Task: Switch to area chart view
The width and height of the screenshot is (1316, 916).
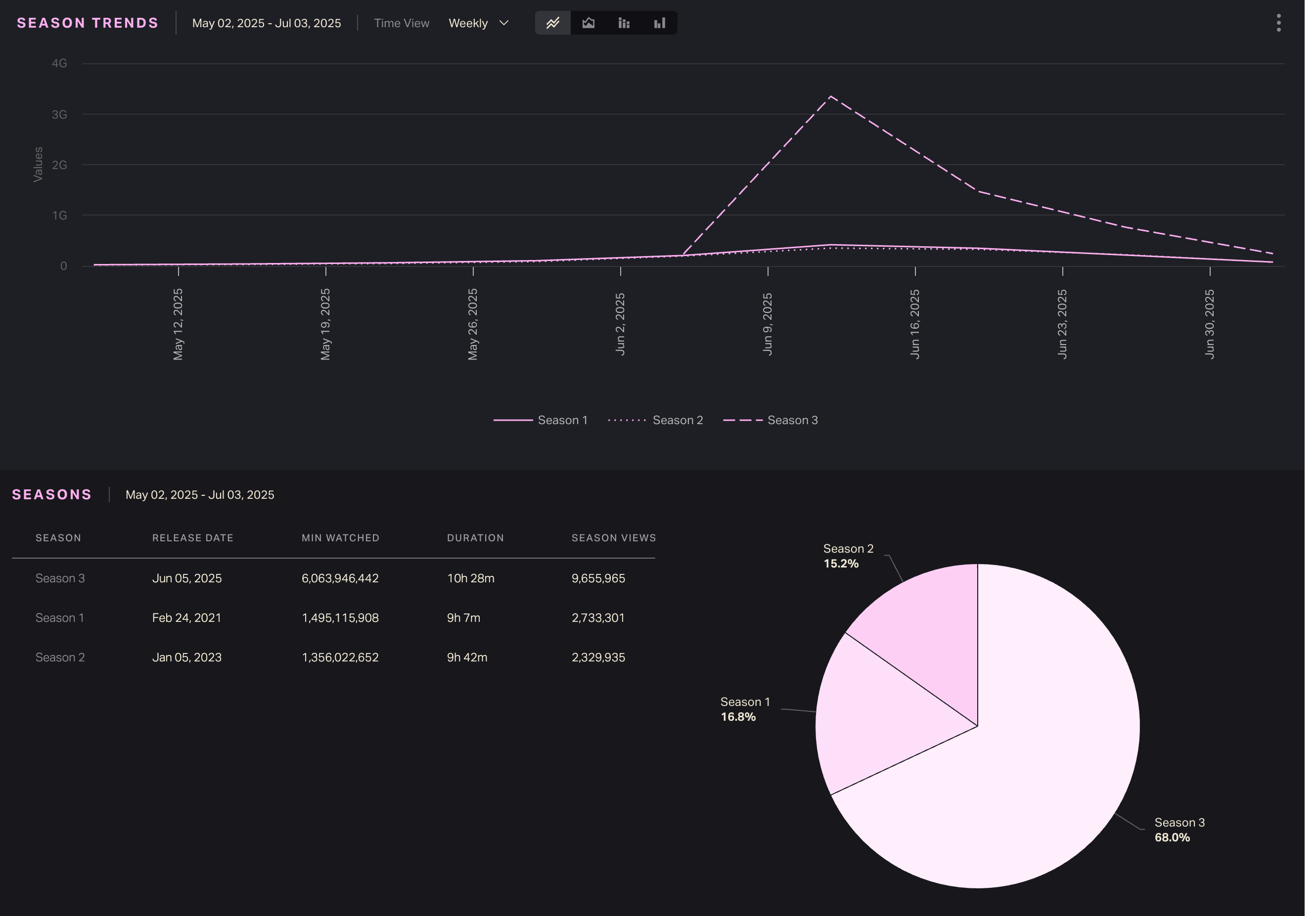Action: tap(588, 23)
